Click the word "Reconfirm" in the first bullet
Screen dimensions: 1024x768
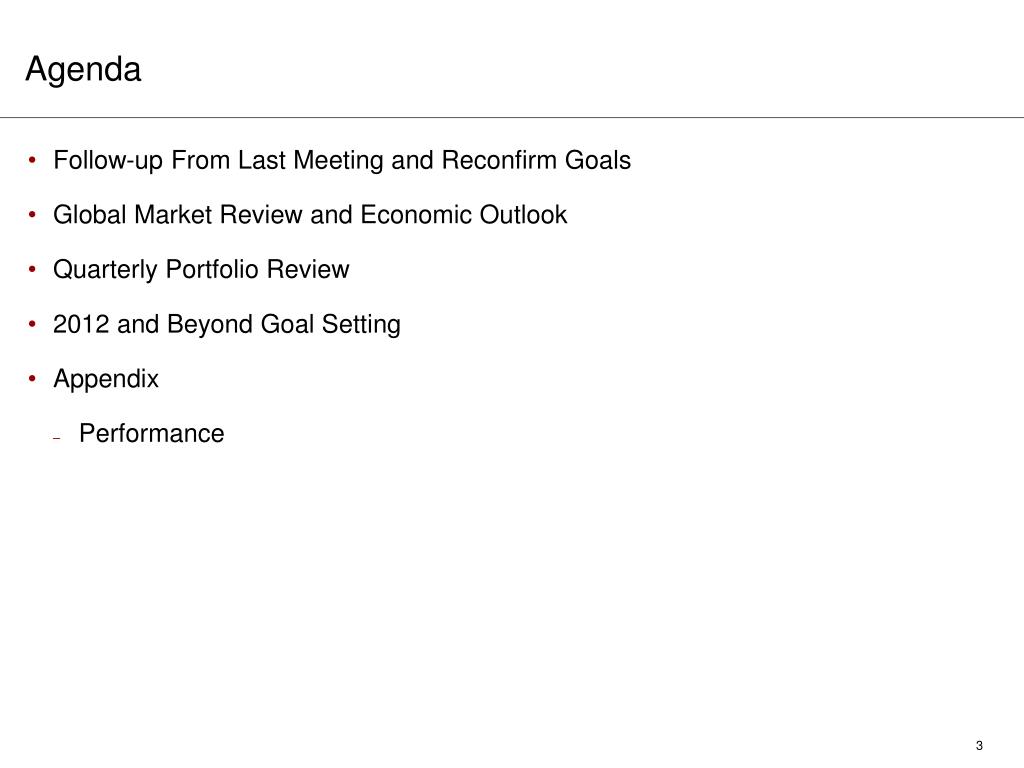(x=500, y=161)
